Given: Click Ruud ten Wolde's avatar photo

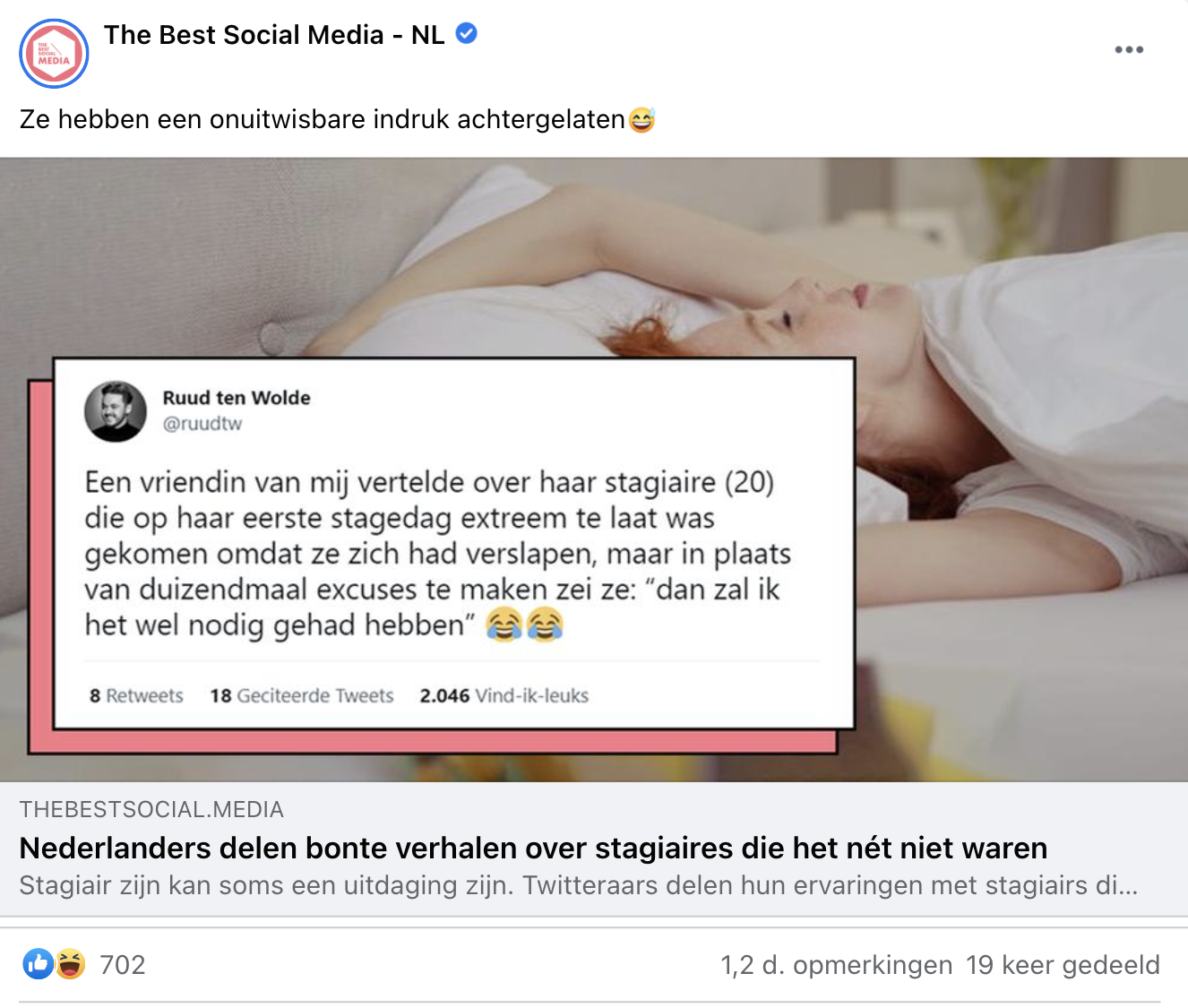Looking at the screenshot, I should tap(116, 411).
